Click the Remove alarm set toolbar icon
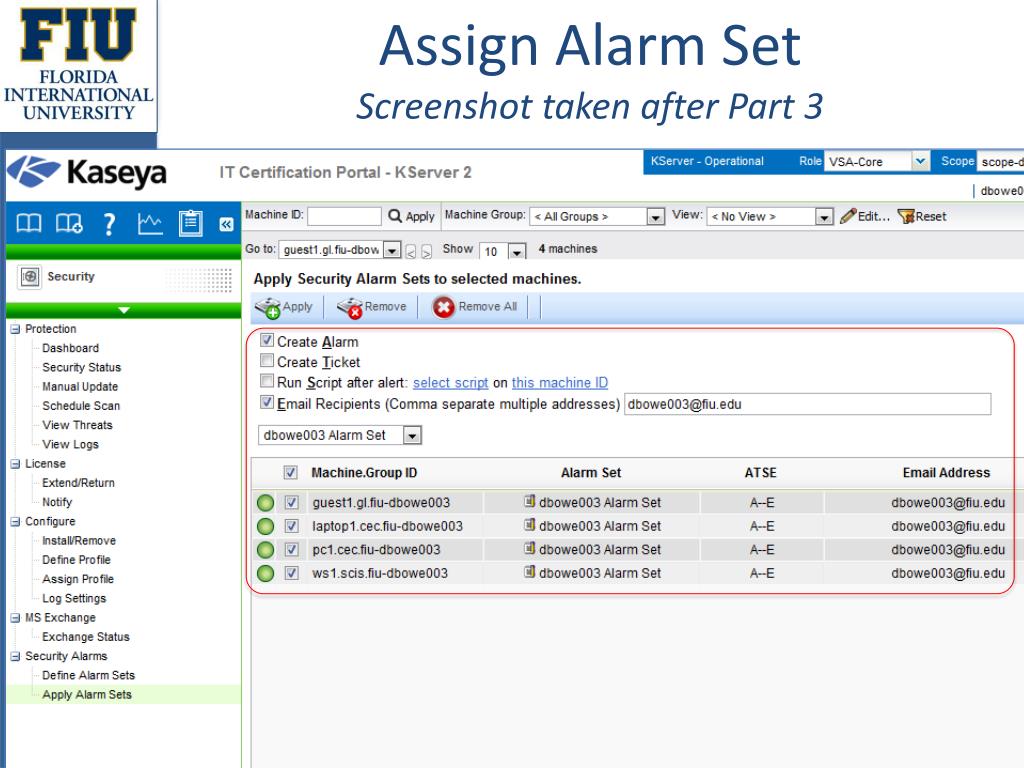Image resolution: width=1024 pixels, height=768 pixels. (x=349, y=307)
